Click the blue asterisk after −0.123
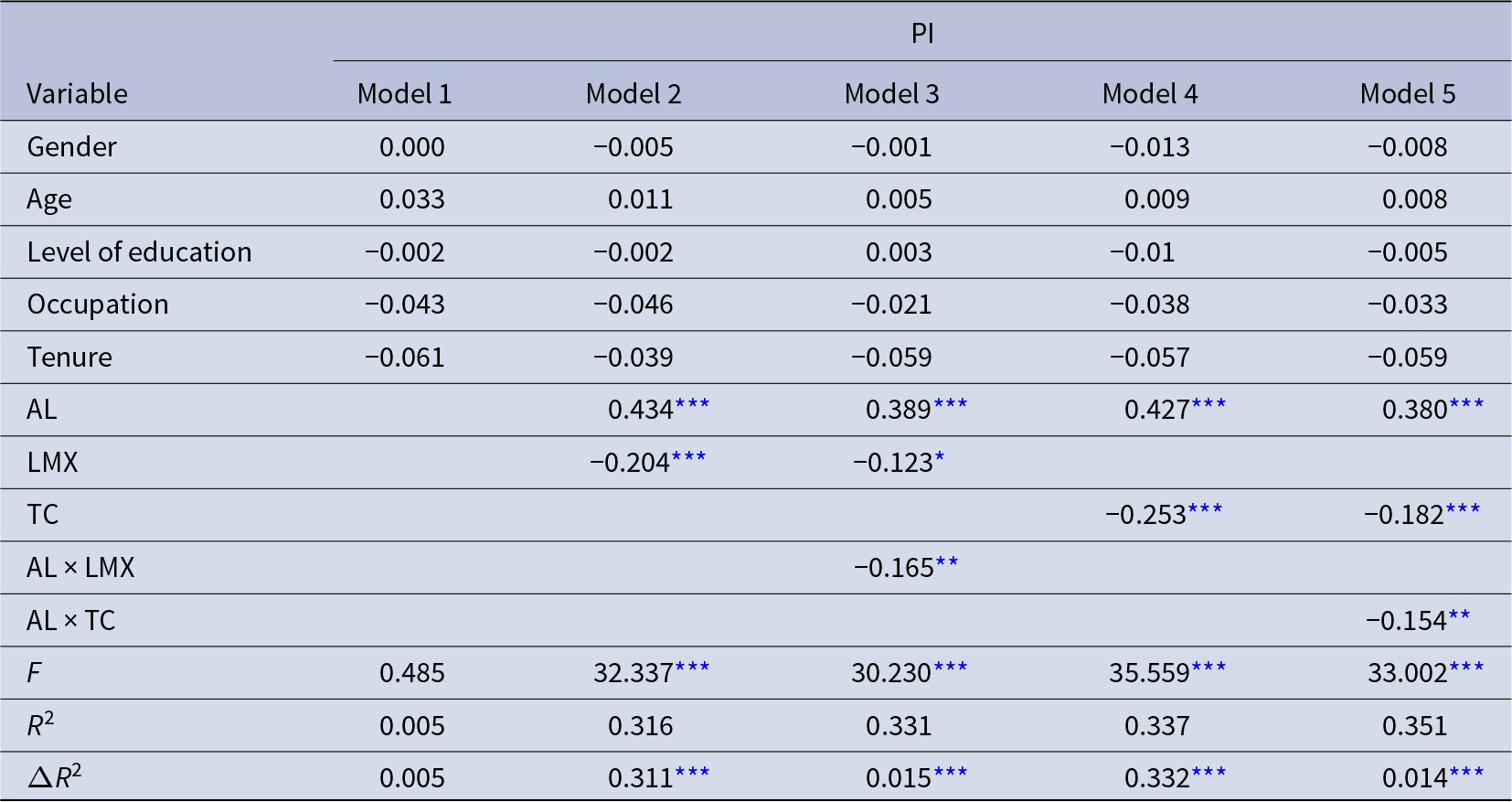Screen dimensions: 1512x802 (940, 457)
